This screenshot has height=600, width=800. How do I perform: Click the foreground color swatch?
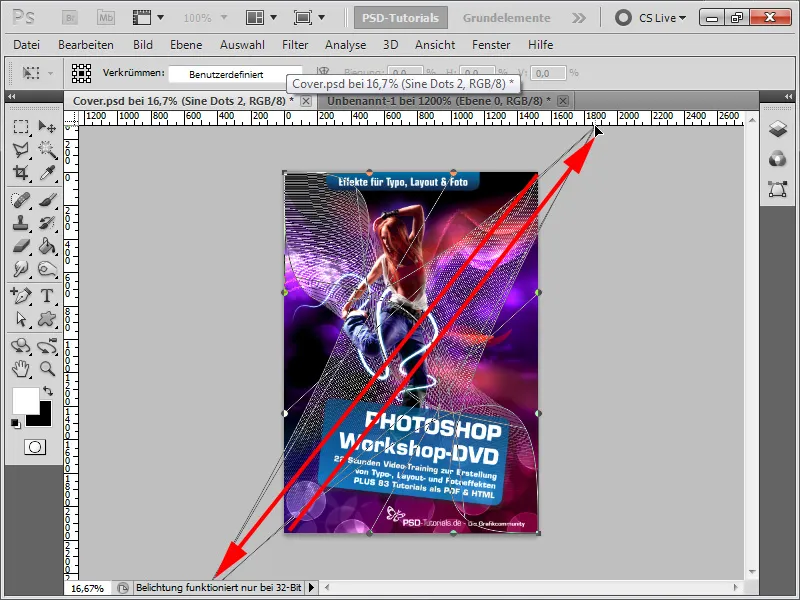(26, 401)
